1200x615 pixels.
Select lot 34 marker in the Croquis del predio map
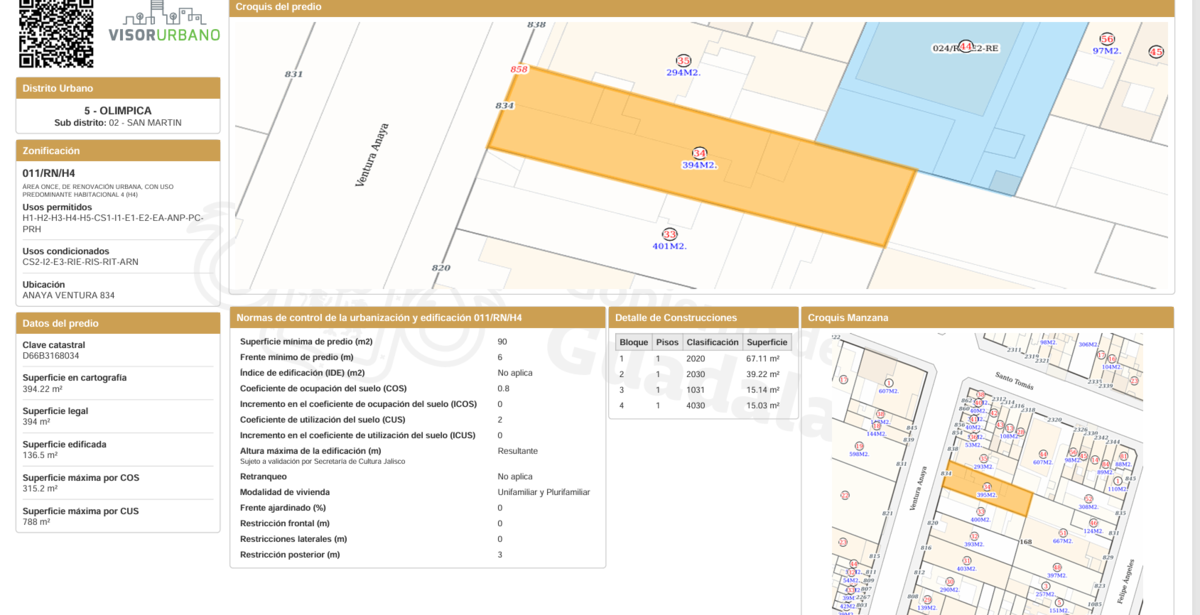click(x=699, y=153)
